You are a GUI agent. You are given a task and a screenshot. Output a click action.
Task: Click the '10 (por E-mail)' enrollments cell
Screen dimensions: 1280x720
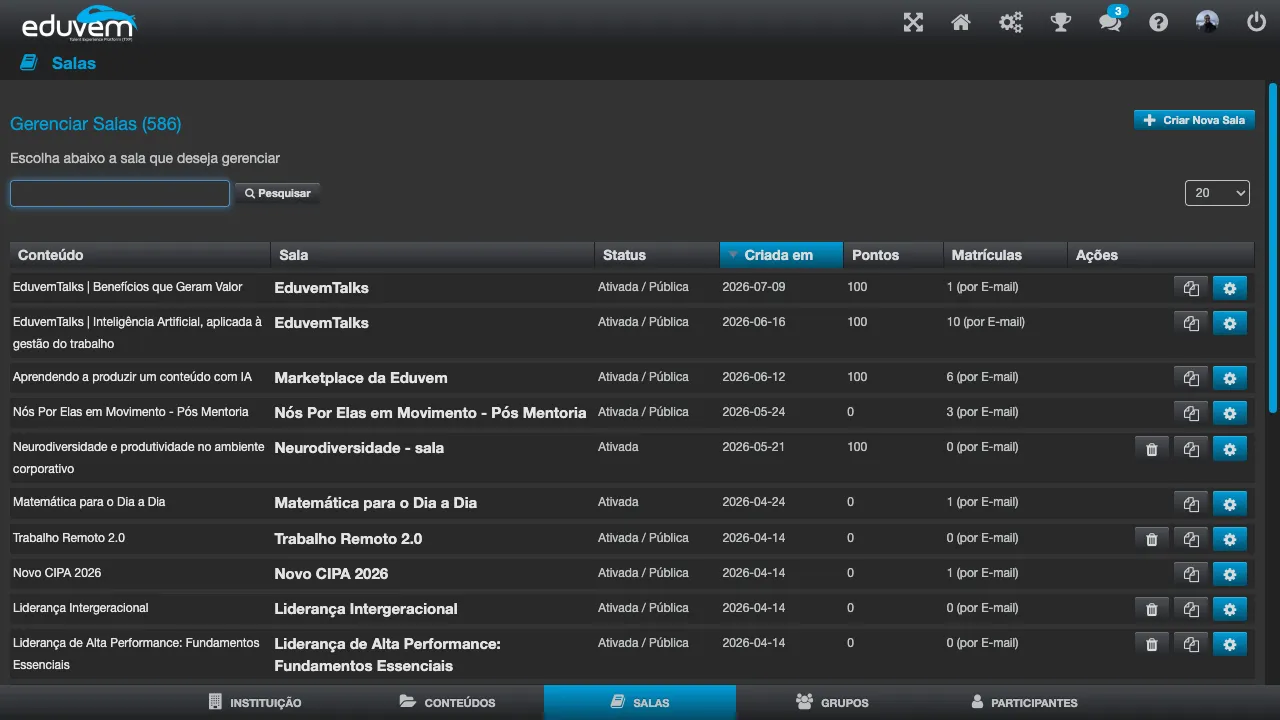pyautogui.click(x=986, y=322)
